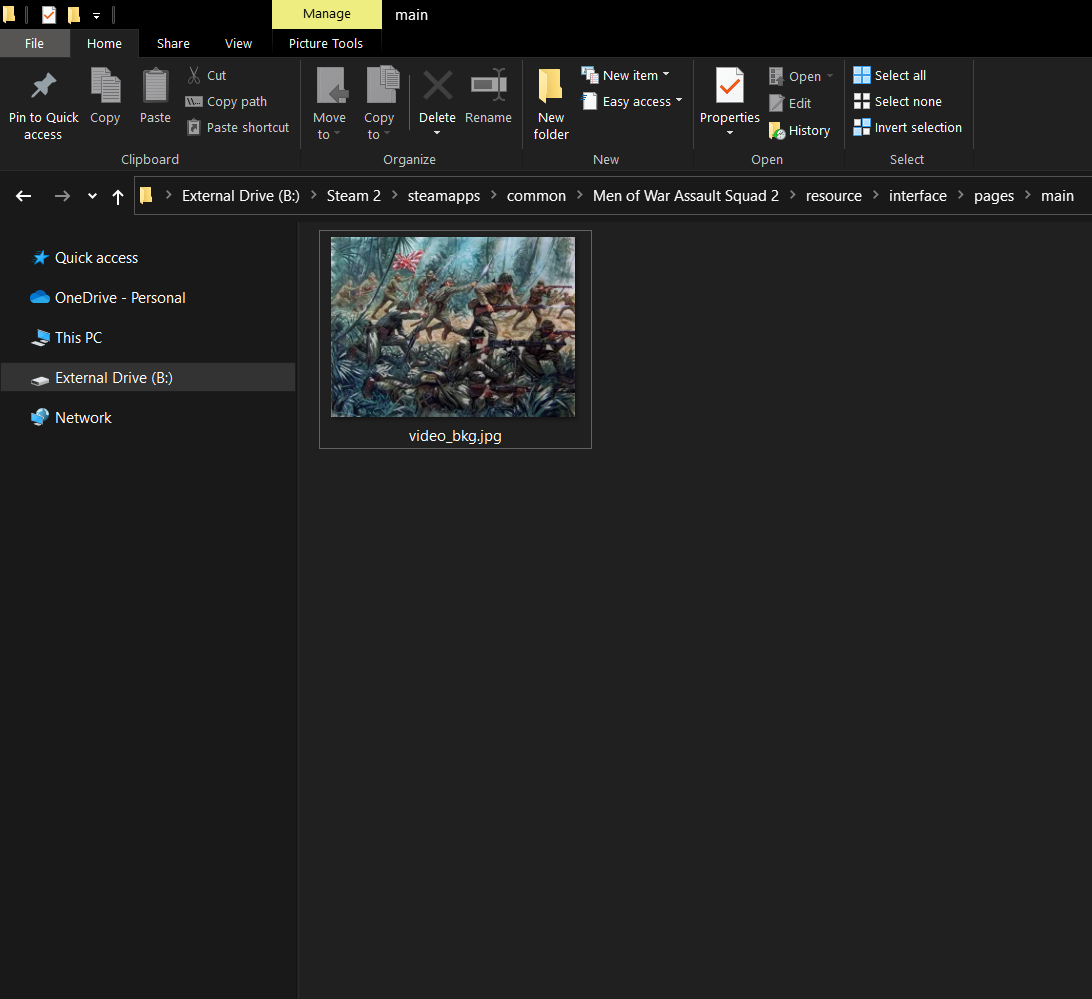Viewport: 1092px width, 999px height.
Task: Select Network in sidebar
Action: pos(71,418)
